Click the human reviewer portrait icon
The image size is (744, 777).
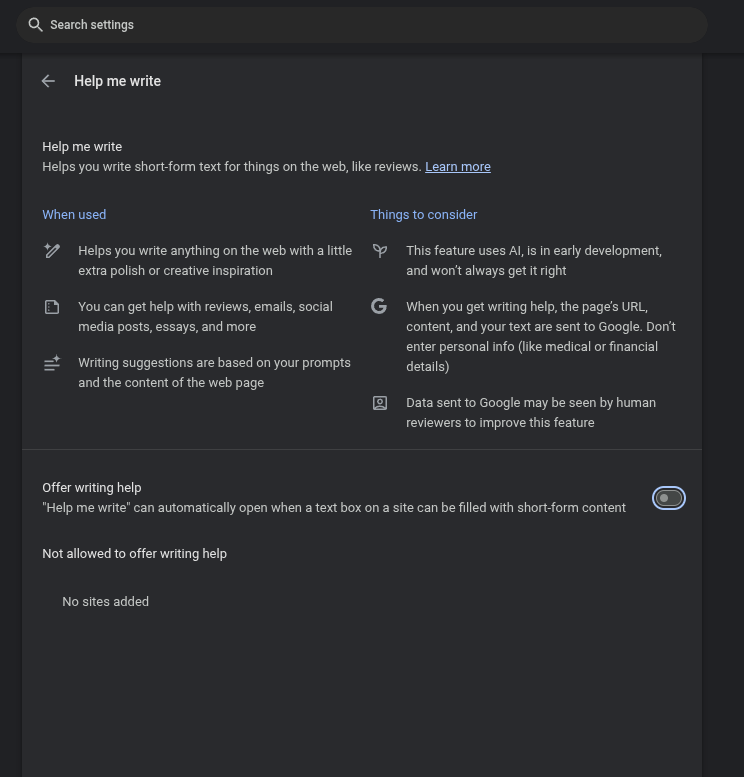click(380, 403)
